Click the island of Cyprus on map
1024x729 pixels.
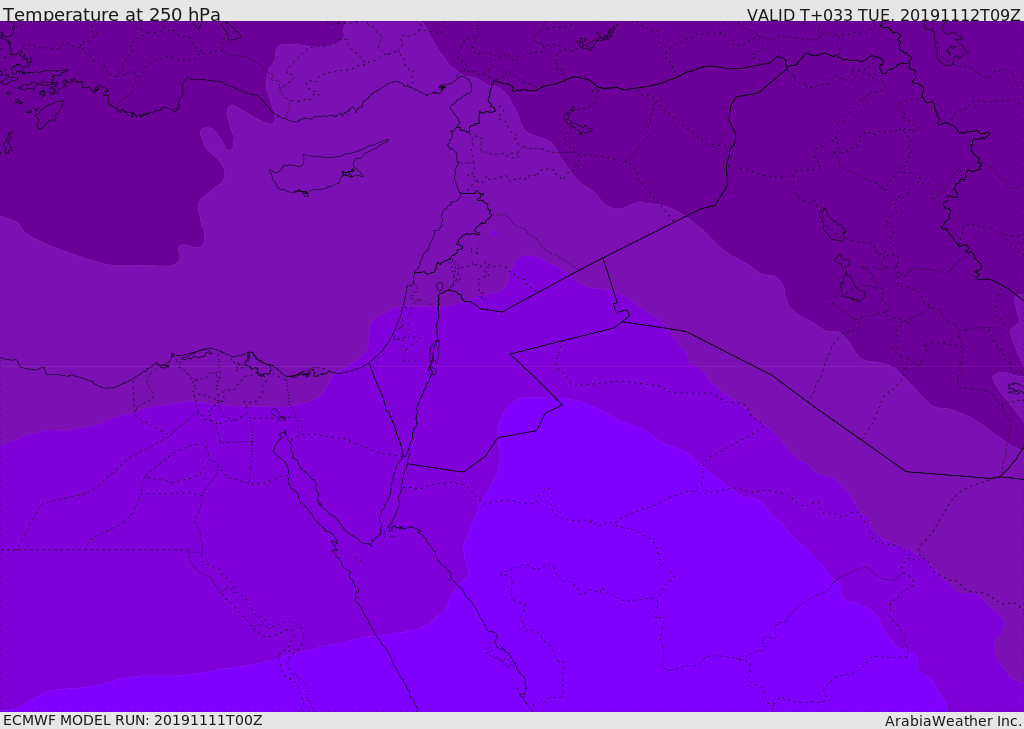[327, 169]
